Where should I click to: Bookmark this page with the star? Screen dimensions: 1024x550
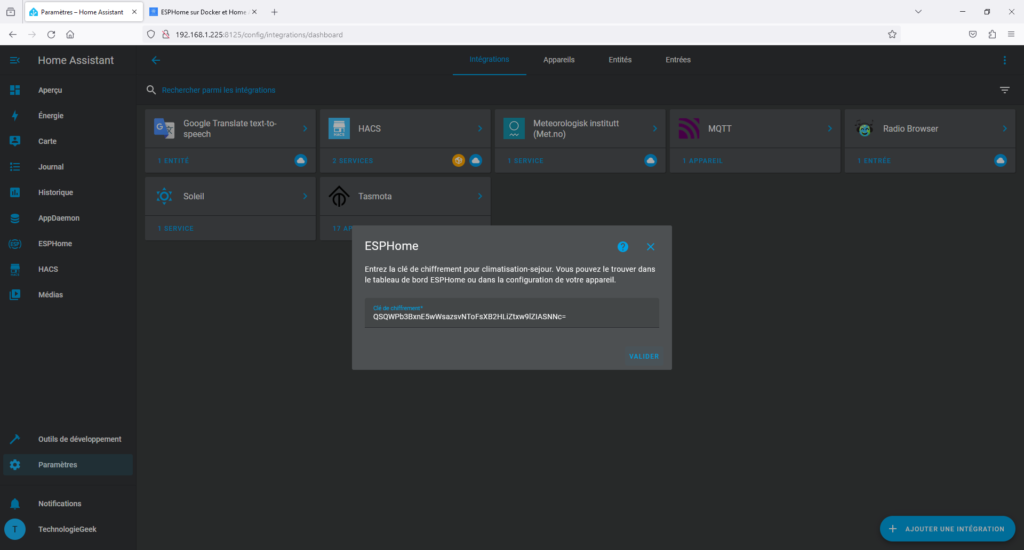892,35
